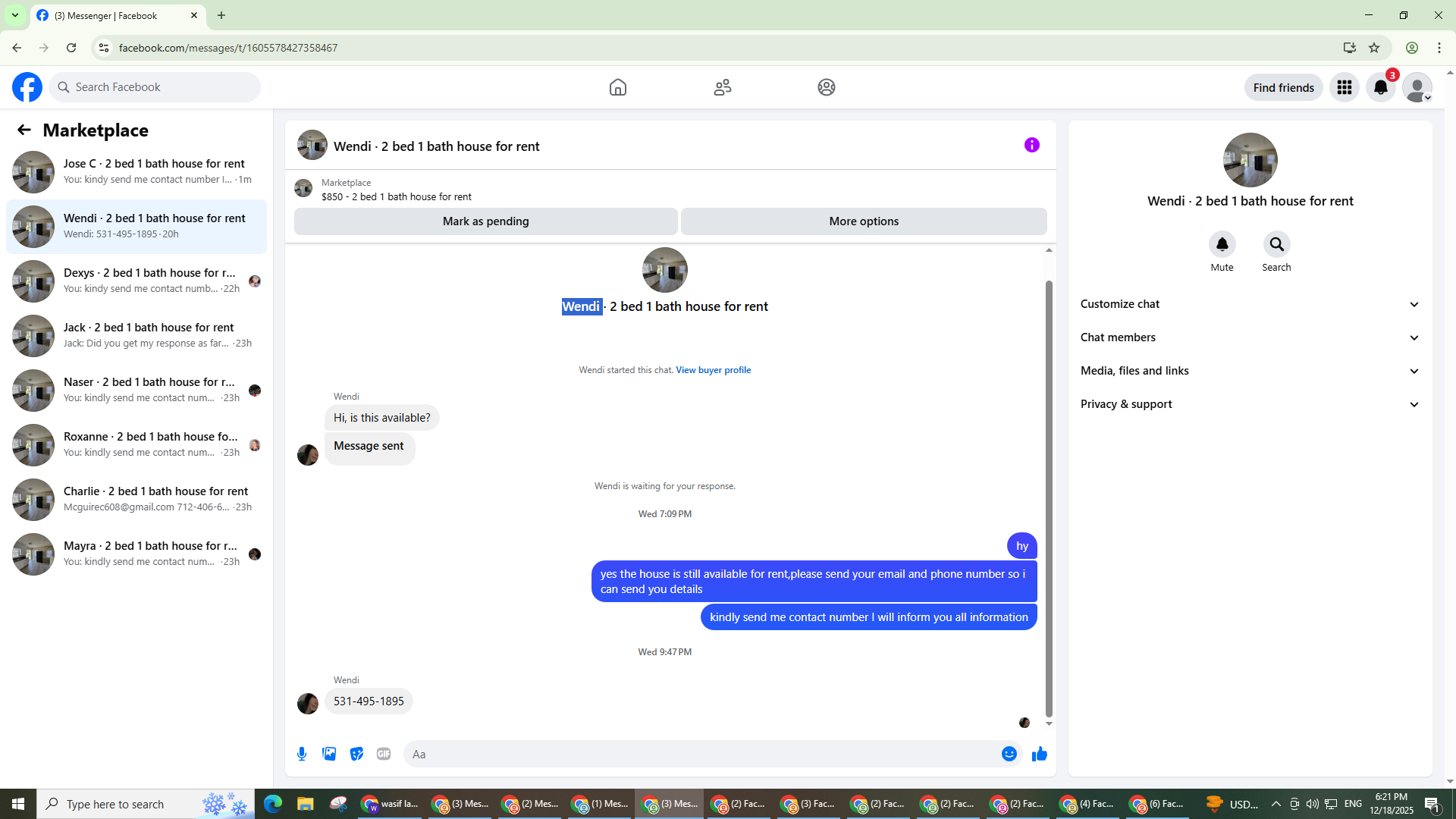Open the account profile menu
Screen dimensions: 1456x819
pyautogui.click(x=1417, y=87)
